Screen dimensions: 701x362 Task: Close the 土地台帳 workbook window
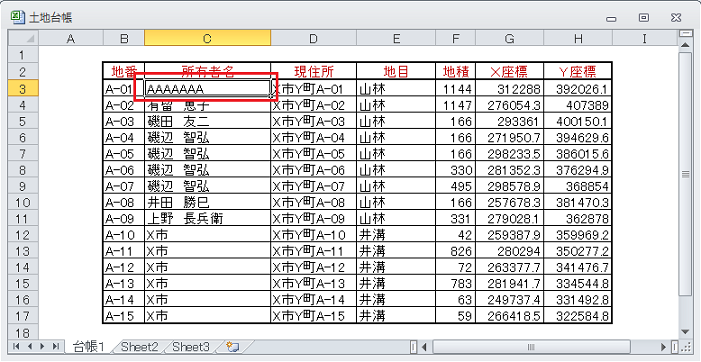(676, 18)
